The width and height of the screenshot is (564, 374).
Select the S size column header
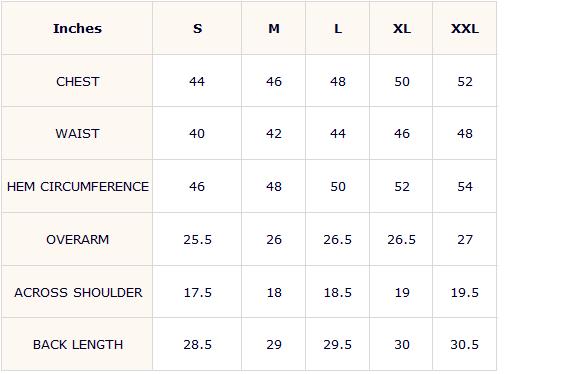[x=197, y=28]
